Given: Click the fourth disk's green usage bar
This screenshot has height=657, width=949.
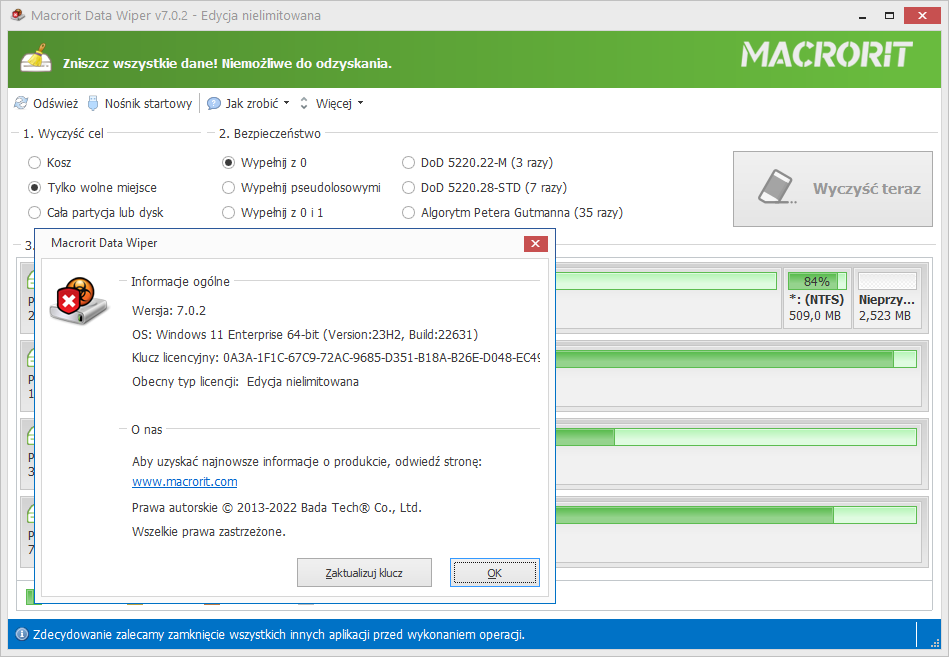Looking at the screenshot, I should pos(736,515).
